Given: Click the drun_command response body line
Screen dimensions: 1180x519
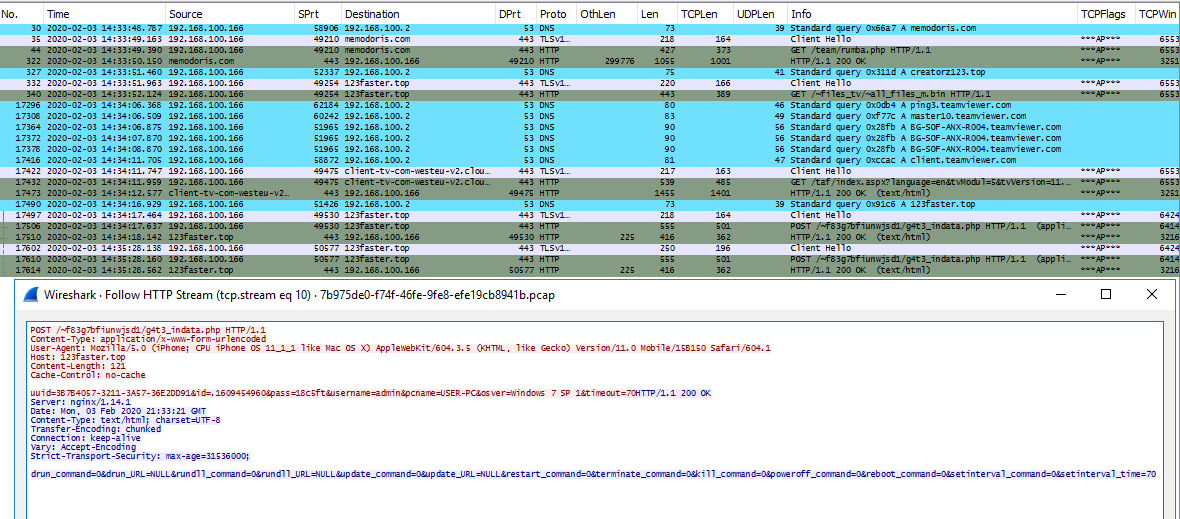Looking at the screenshot, I should tap(593, 475).
